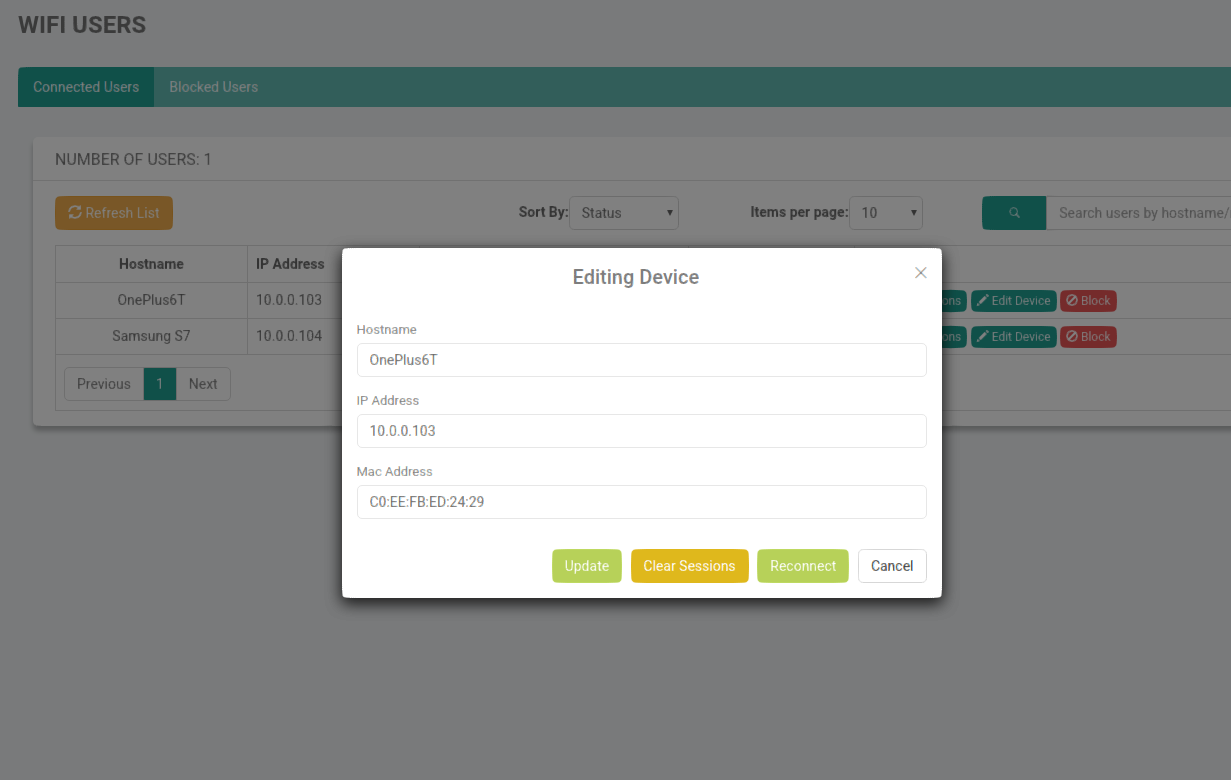Expand the Items per page dropdown
This screenshot has height=780, width=1231.
pyautogui.click(x=886, y=213)
